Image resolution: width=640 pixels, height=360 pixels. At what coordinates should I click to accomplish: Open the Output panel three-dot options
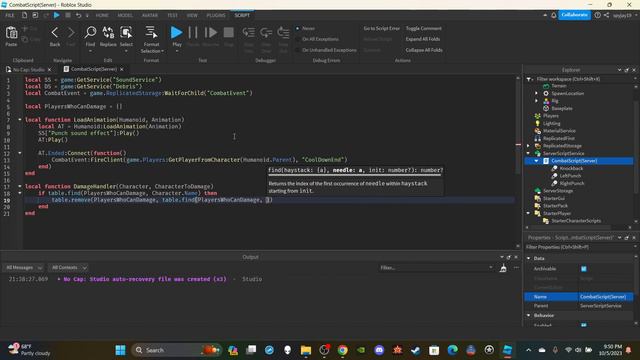[516, 268]
